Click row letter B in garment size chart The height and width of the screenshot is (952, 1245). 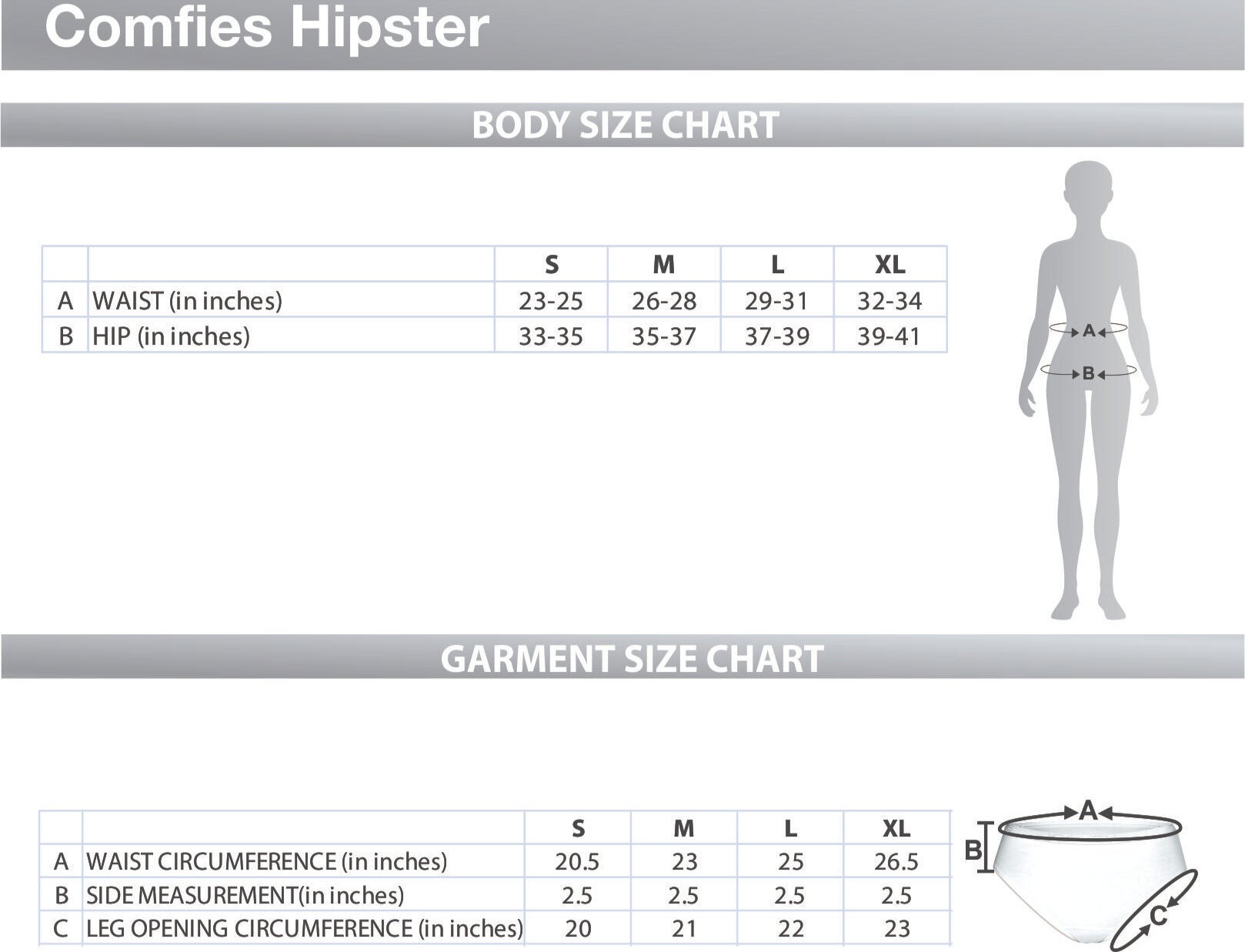[62, 896]
